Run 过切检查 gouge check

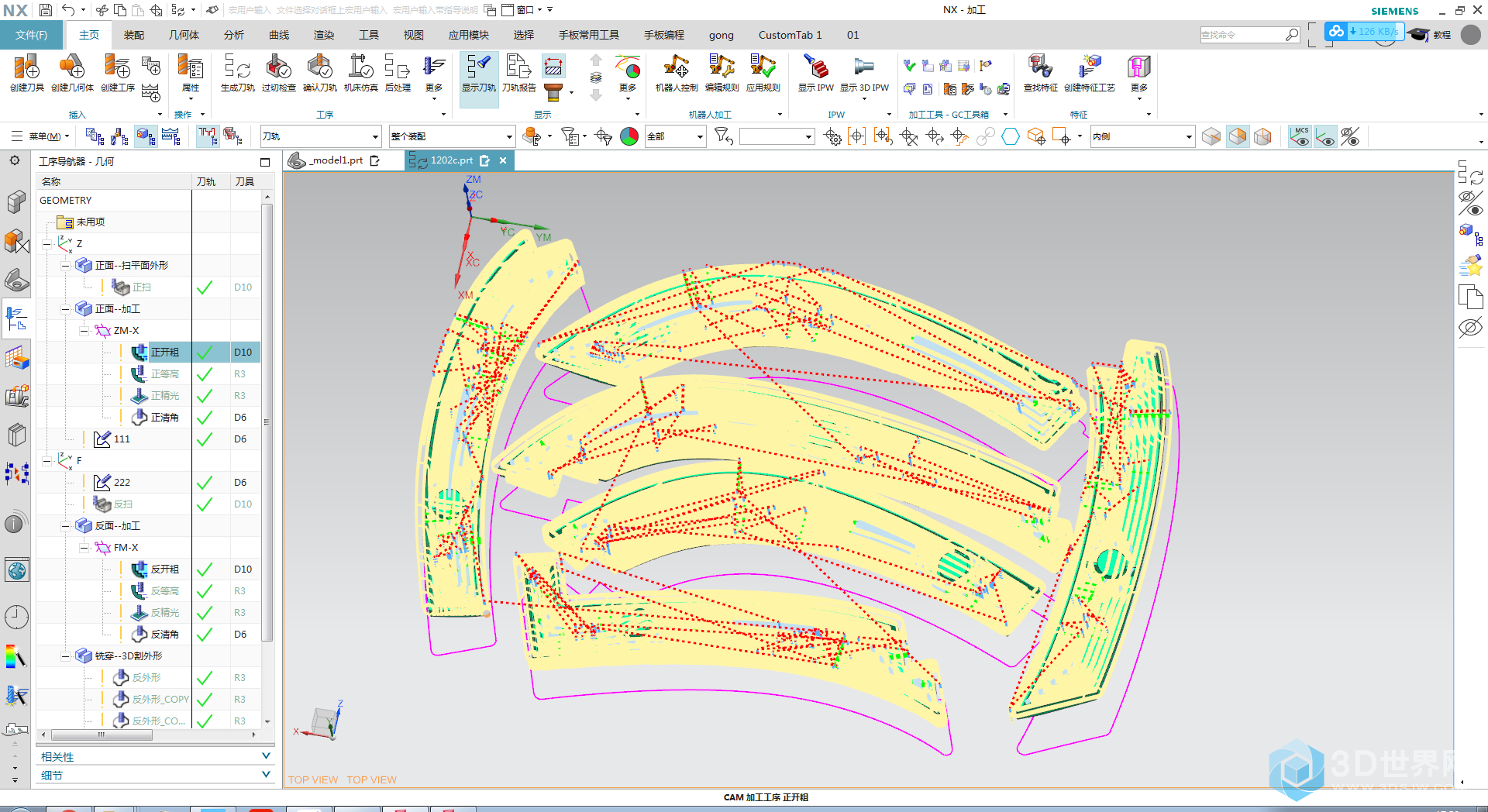278,74
